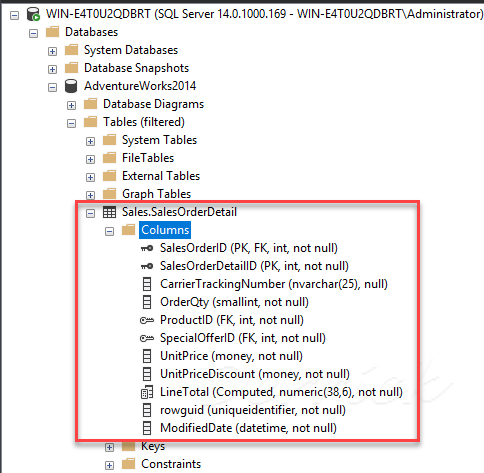Image resolution: width=484 pixels, height=473 pixels.
Task: Select SpecialOfferID (FK, int, not null)
Action: pyautogui.click(x=243, y=338)
